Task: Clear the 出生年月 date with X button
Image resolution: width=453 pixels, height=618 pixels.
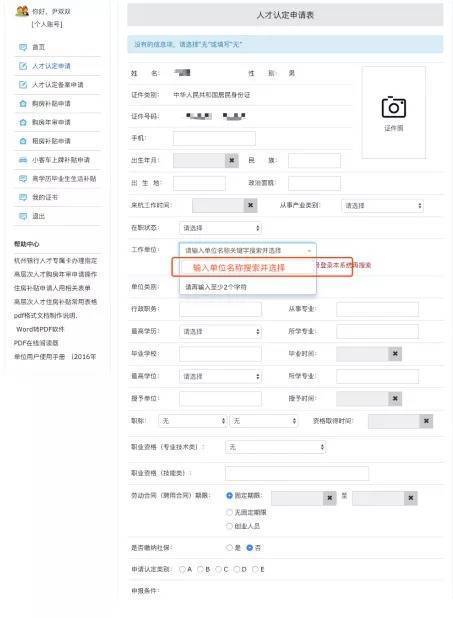Action: coord(232,160)
